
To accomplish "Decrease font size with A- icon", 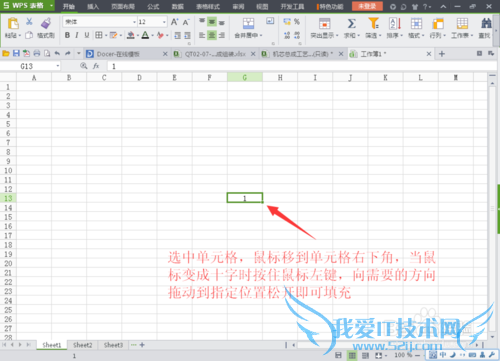I will click(x=186, y=22).
